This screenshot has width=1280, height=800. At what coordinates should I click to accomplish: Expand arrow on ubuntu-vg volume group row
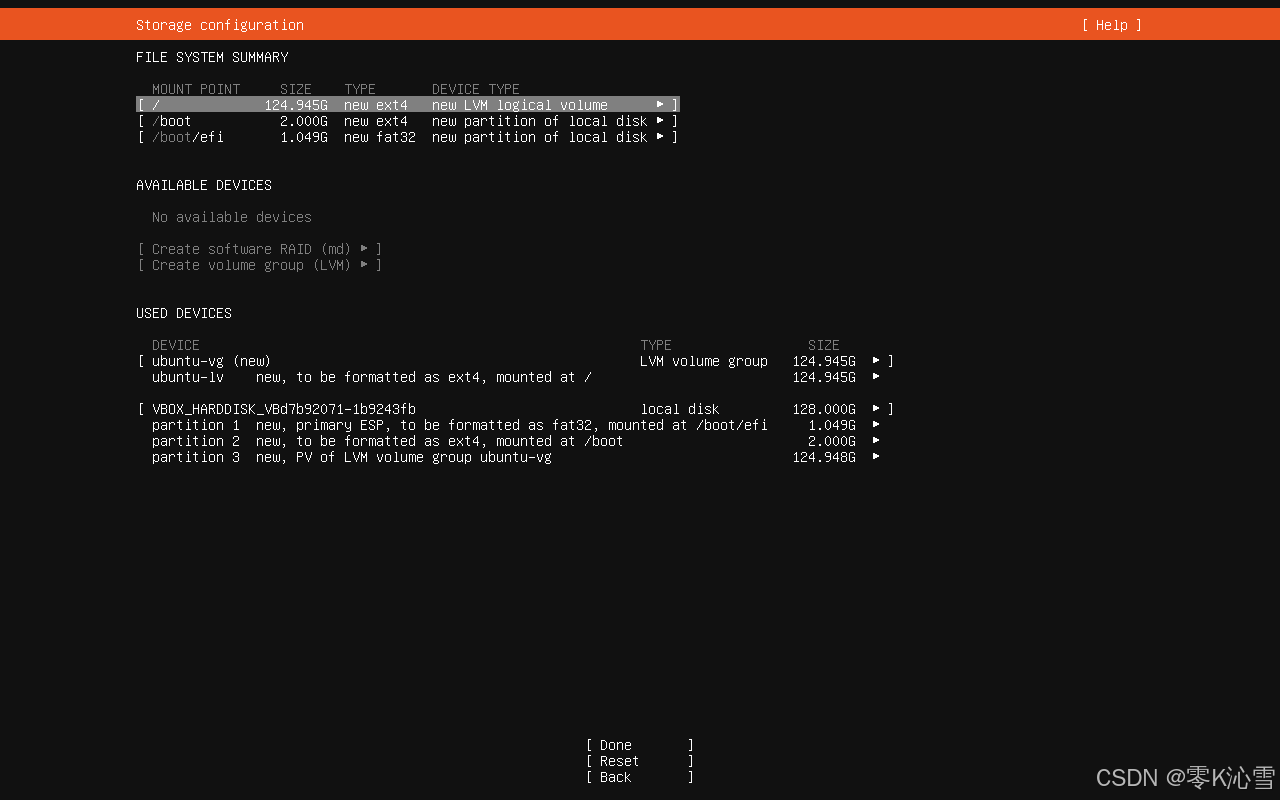coord(876,361)
